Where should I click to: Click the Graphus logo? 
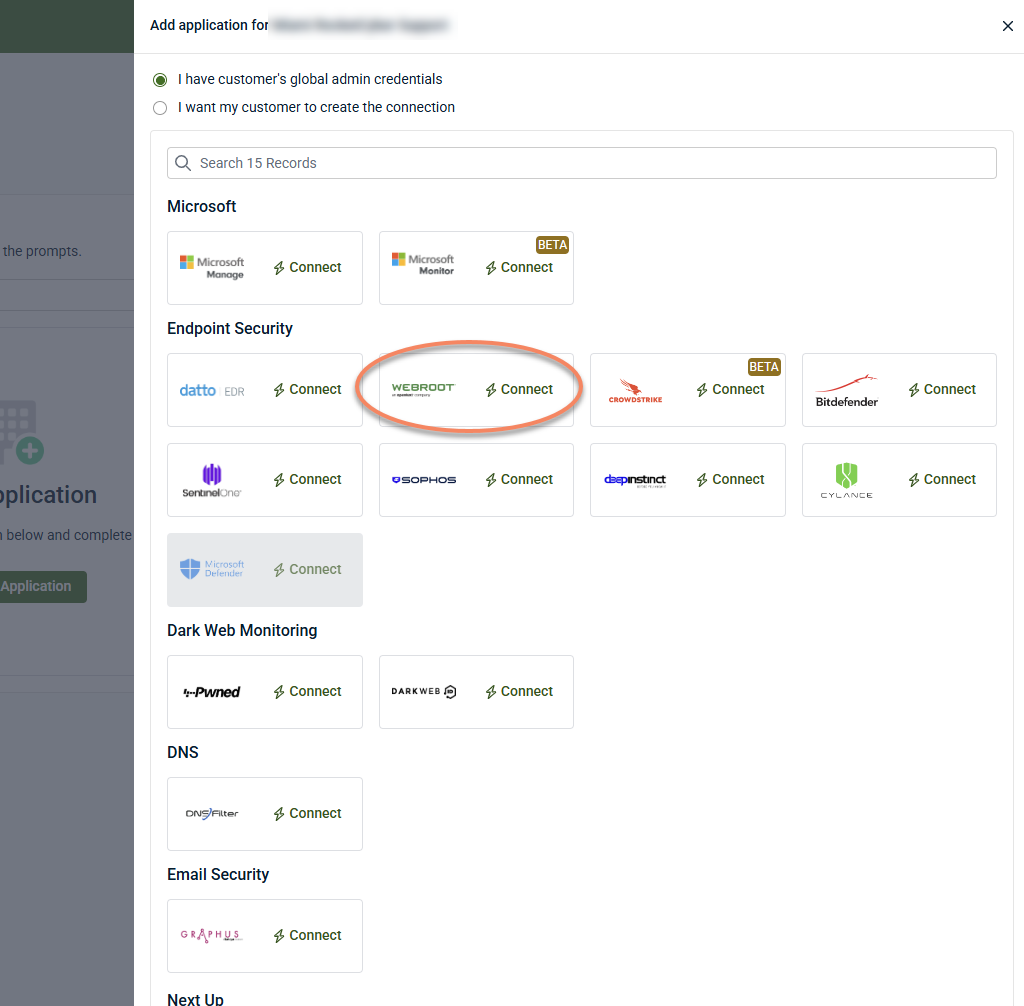point(212,935)
